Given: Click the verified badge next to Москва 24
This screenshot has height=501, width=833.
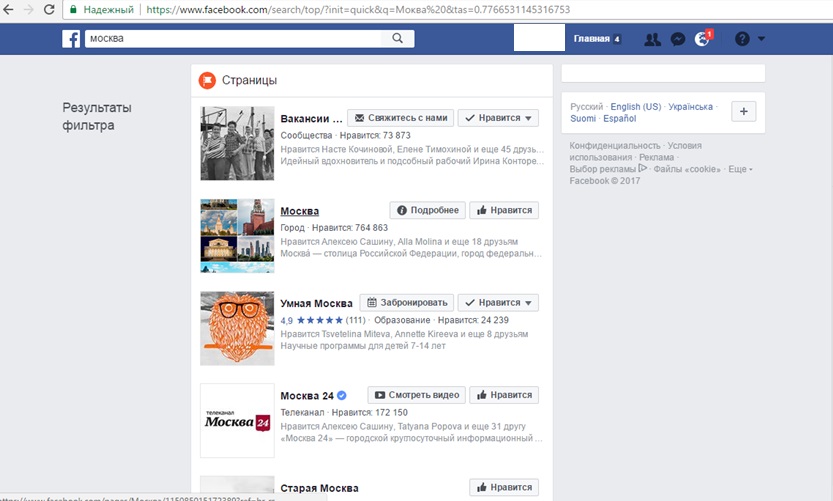Looking at the screenshot, I should click(342, 395).
